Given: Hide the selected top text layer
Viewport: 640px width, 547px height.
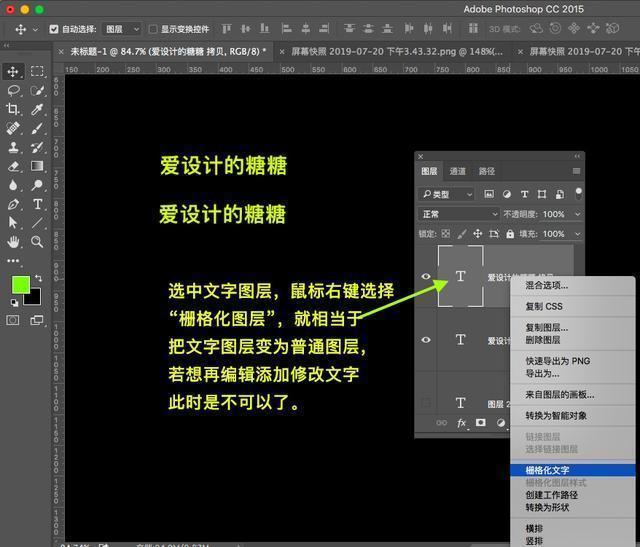Looking at the screenshot, I should tap(426, 276).
